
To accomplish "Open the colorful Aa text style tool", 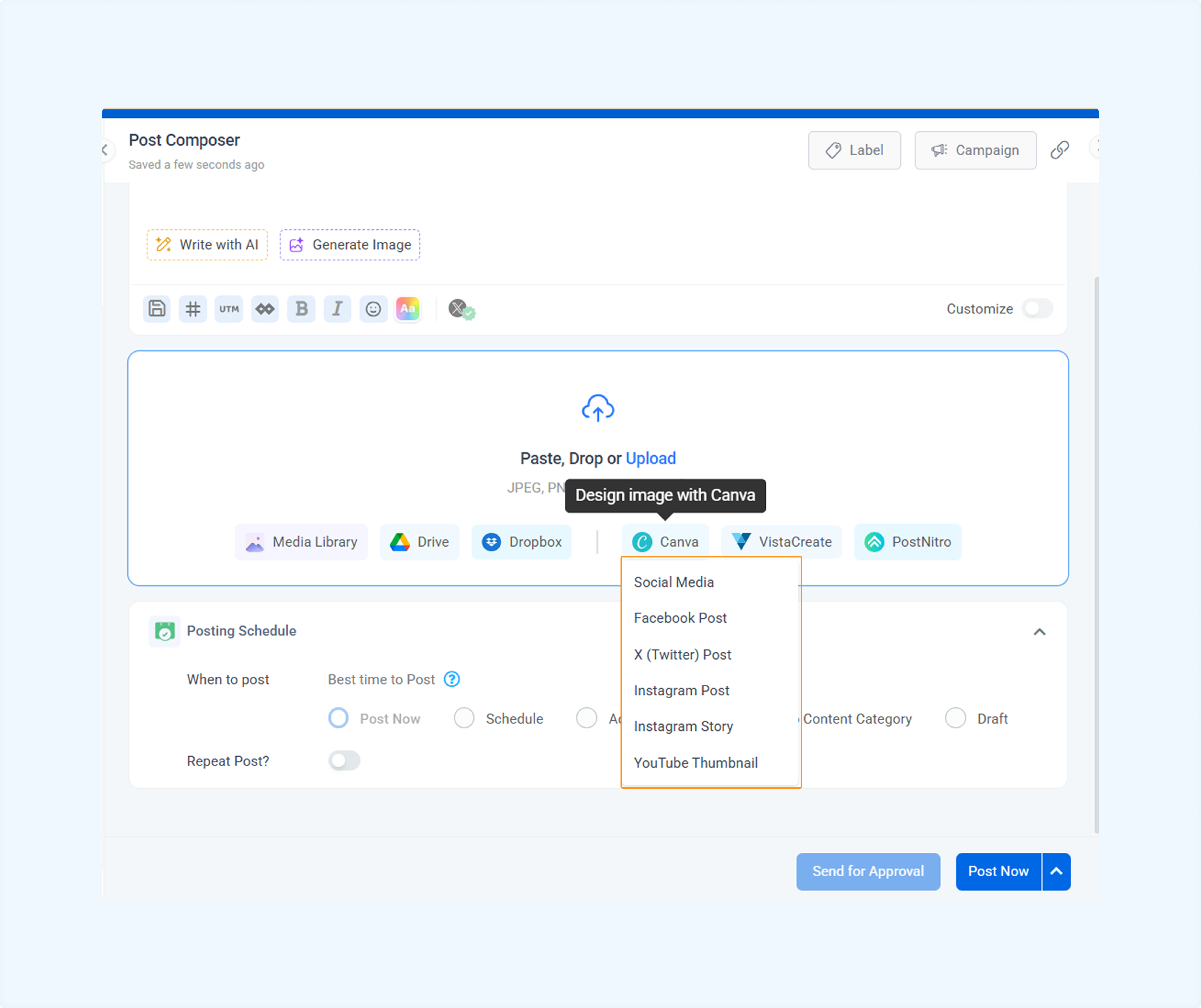I will [x=408, y=309].
